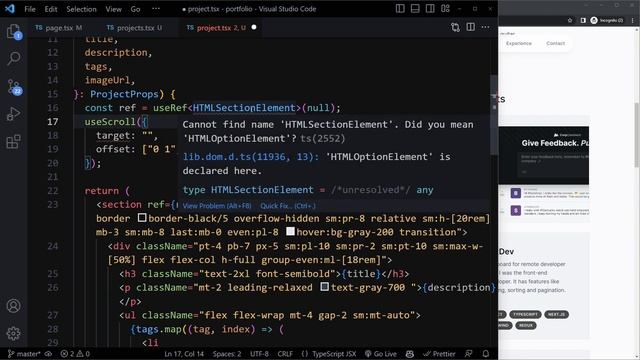Expand hidden menu items ellipsis
The image size is (640, 360).
point(156,9)
